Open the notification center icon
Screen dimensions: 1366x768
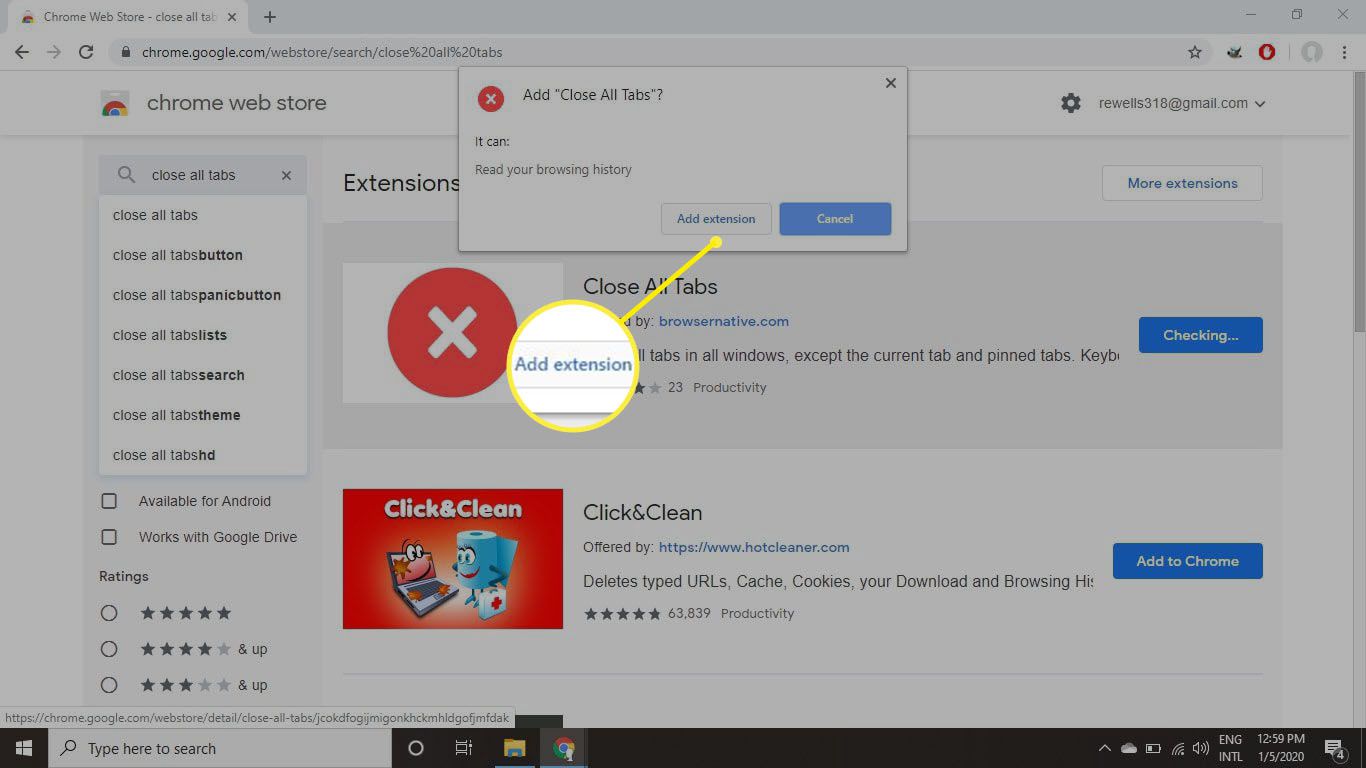[x=1335, y=748]
